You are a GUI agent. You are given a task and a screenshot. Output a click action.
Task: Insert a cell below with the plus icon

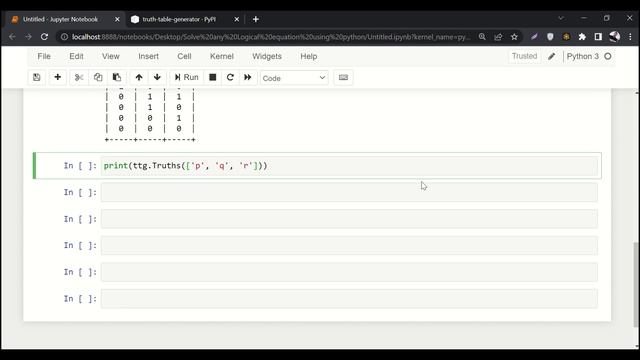click(58, 78)
